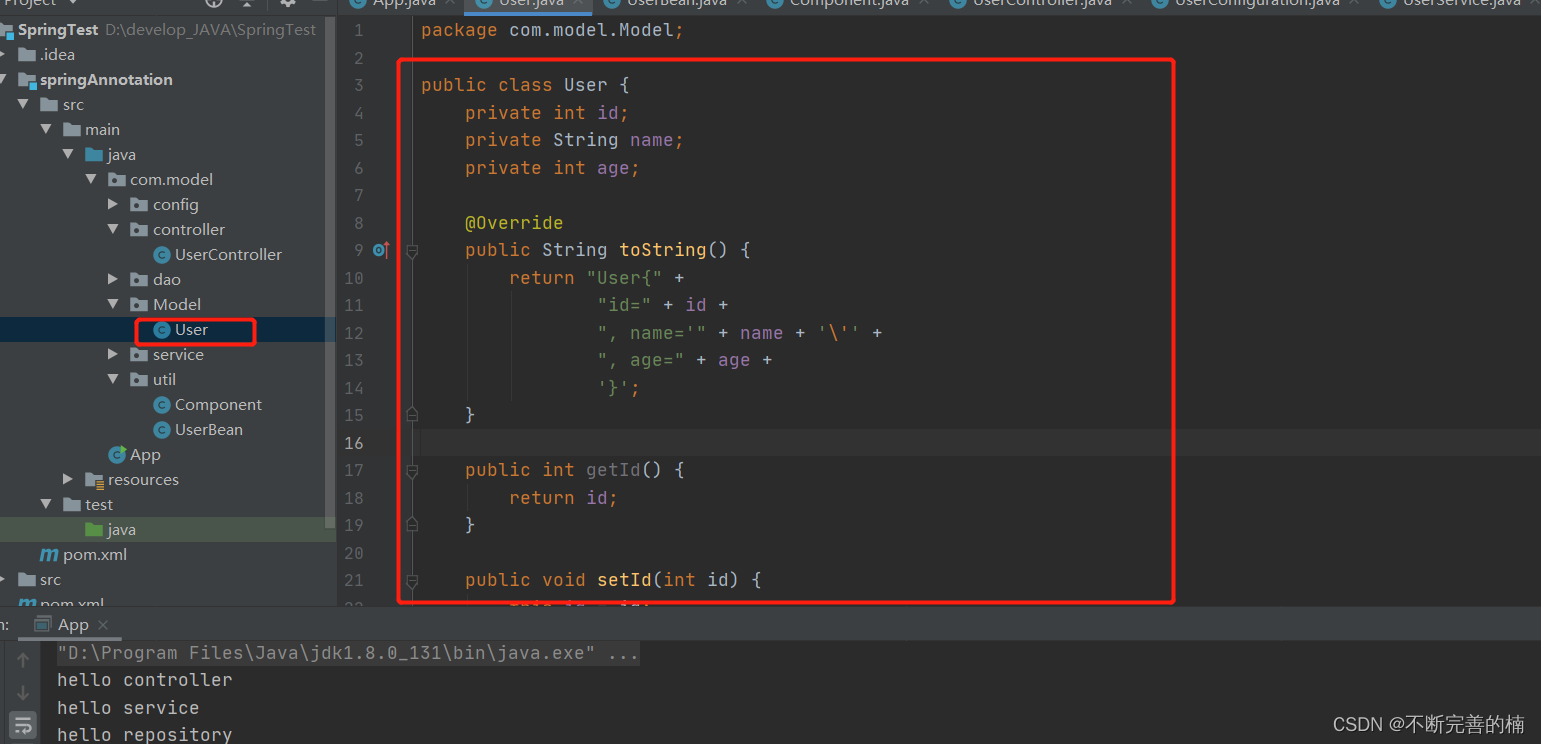Expand the service package arrow
The width and height of the screenshot is (1541, 744).
(114, 355)
